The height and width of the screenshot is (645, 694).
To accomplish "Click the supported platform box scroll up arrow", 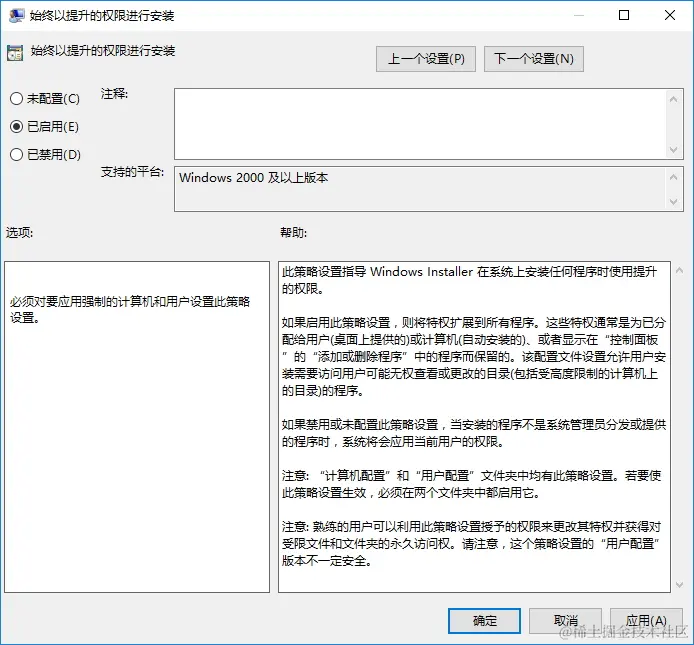I will pos(674,177).
